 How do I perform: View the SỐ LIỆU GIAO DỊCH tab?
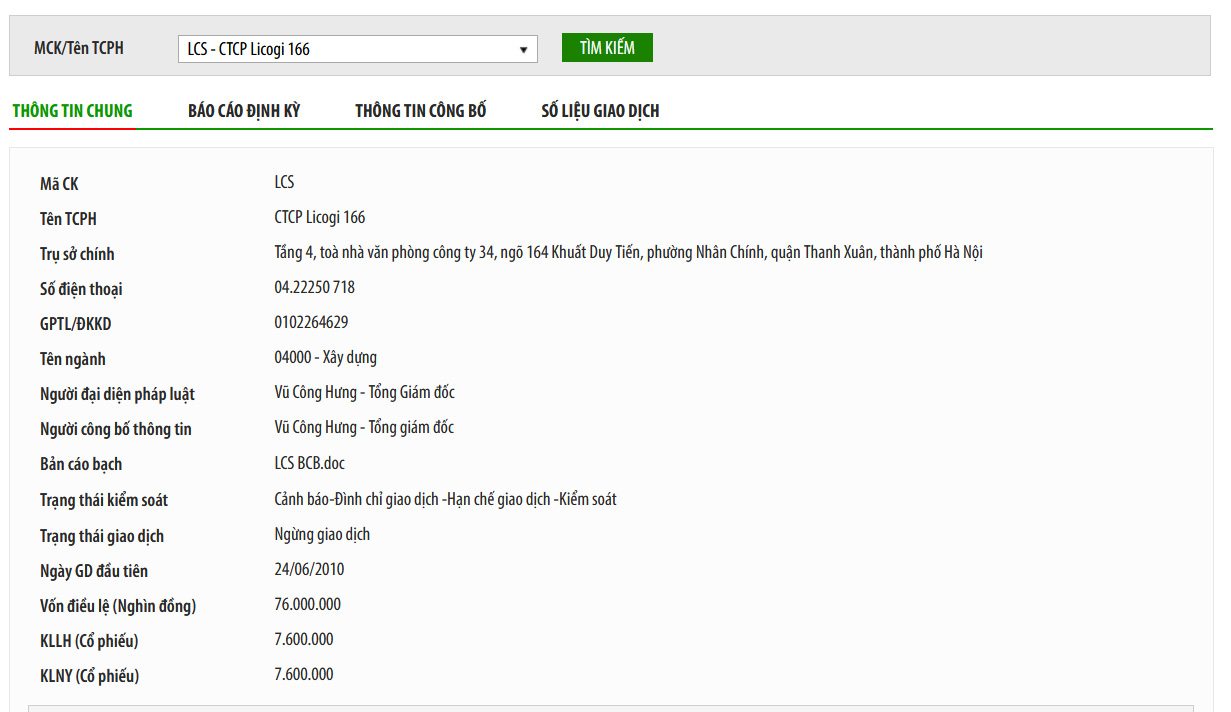tap(600, 111)
